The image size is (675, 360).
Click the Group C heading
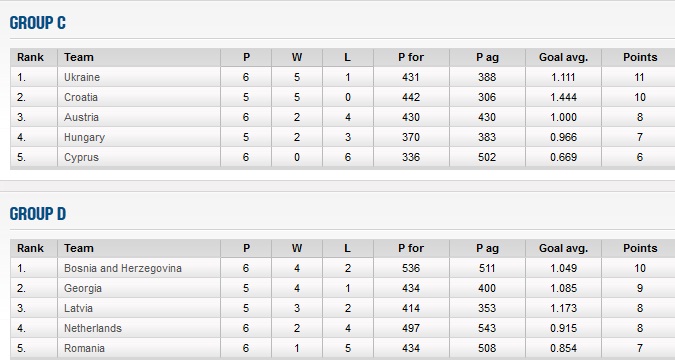coord(37,23)
